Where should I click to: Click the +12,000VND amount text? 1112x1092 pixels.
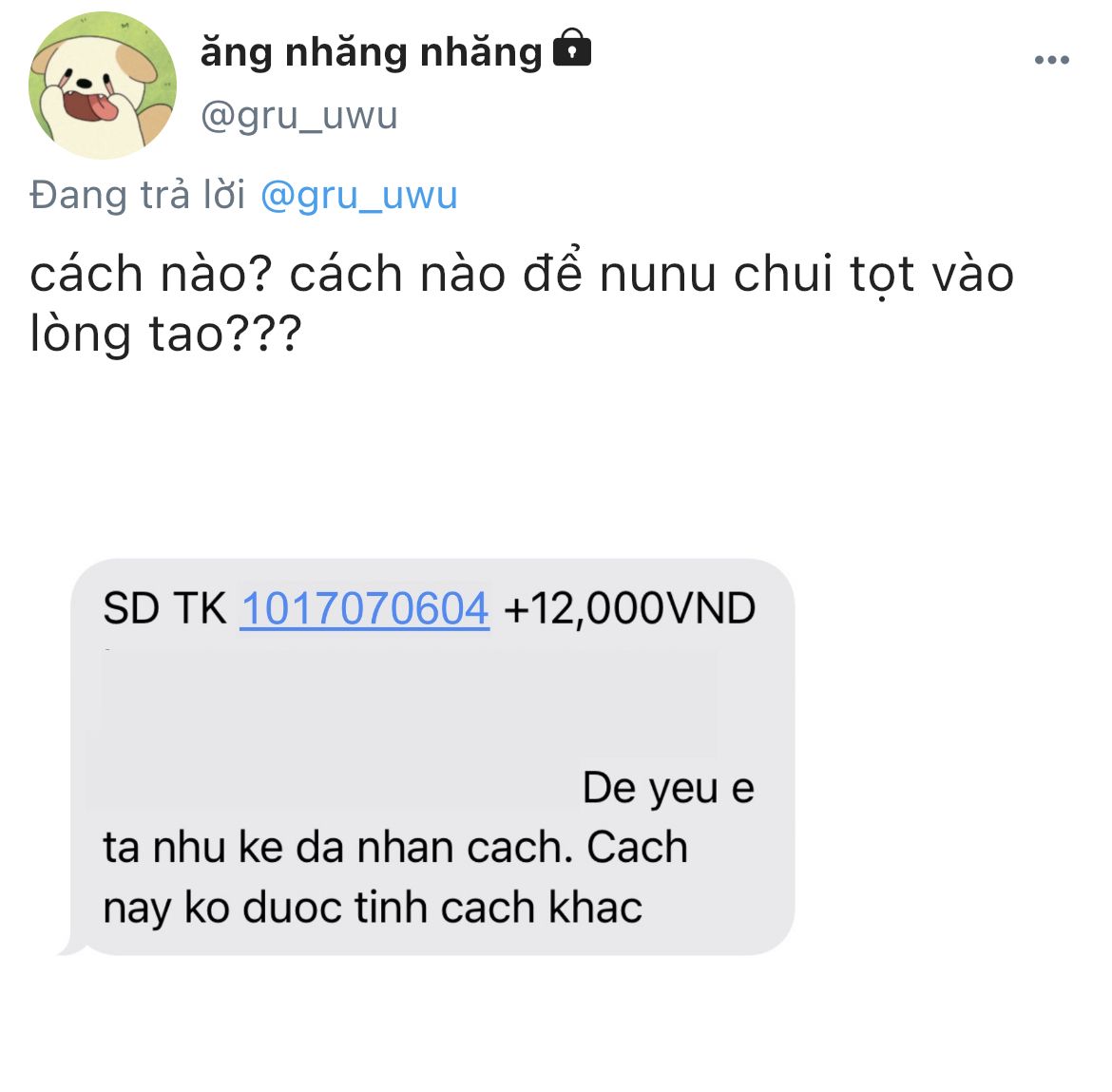click(630, 608)
